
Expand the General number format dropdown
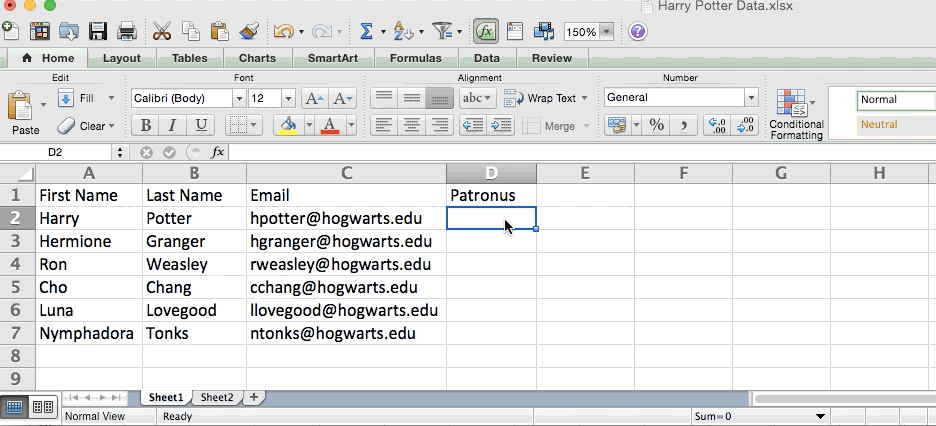tap(750, 98)
